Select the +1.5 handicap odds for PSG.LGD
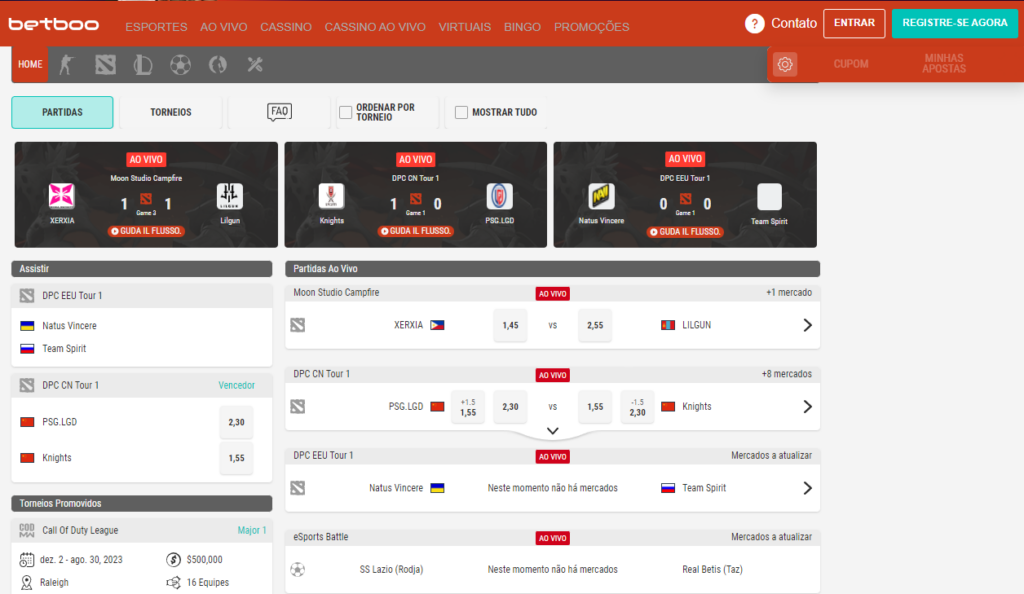Image resolution: width=1024 pixels, height=594 pixels. click(x=468, y=407)
